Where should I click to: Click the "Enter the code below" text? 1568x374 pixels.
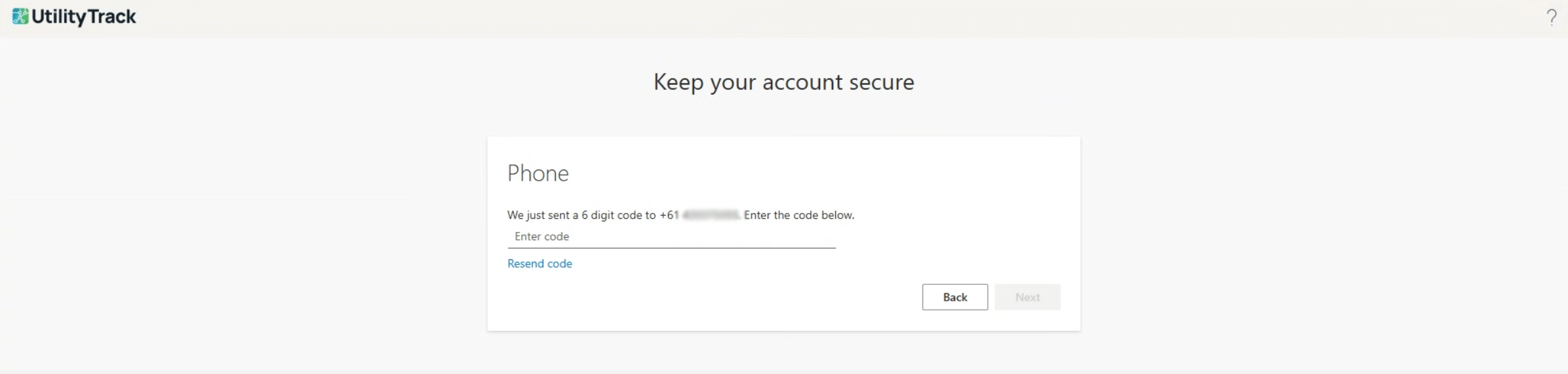click(799, 215)
